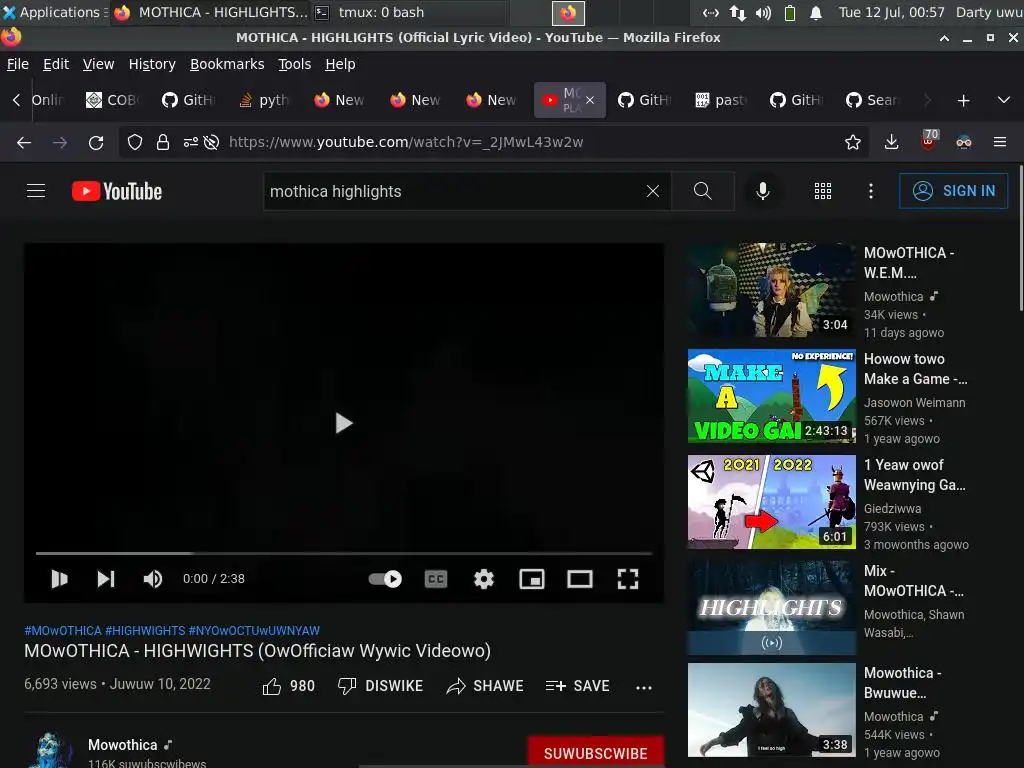Open the YouTube guide hamburger menu
Screen dimensions: 1024x768
(x=36, y=191)
